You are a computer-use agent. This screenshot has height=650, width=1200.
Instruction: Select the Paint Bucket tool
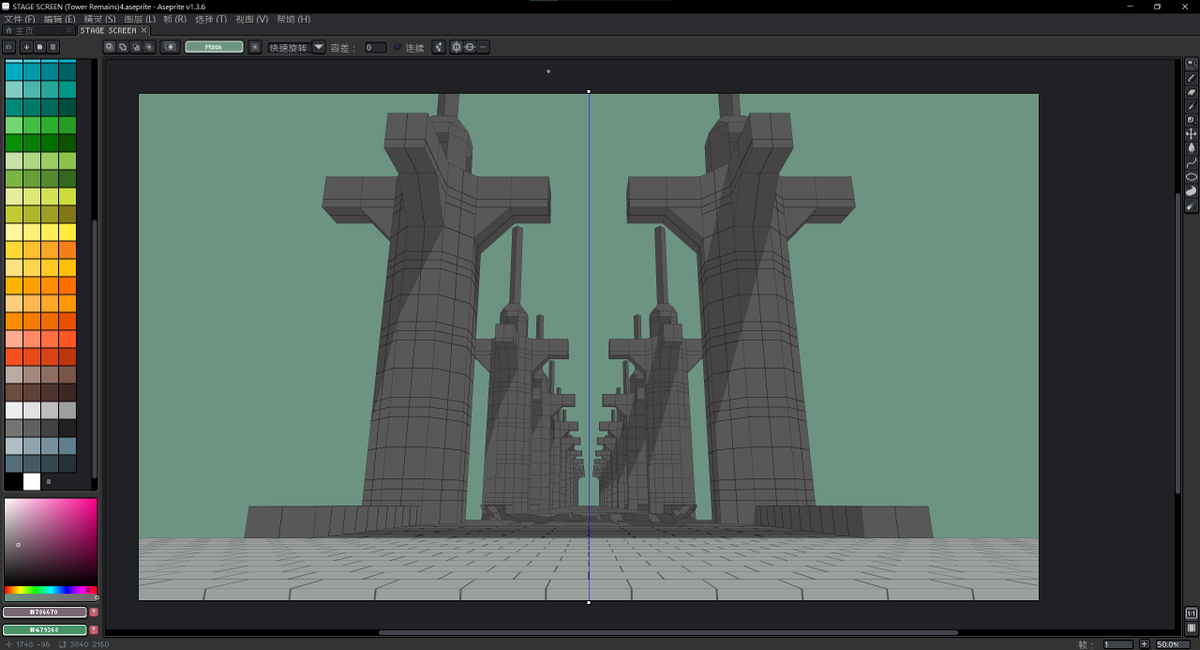point(1191,148)
